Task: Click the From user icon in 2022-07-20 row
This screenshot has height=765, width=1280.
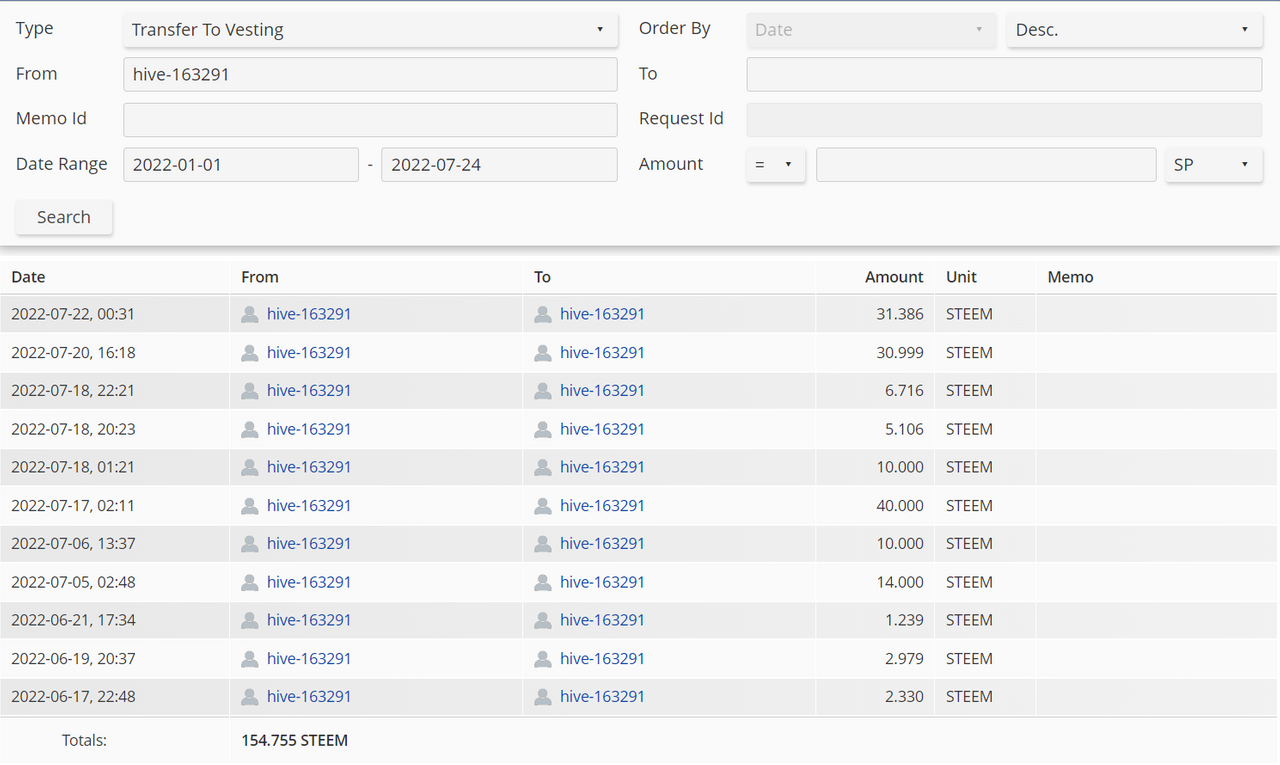Action: 250,353
